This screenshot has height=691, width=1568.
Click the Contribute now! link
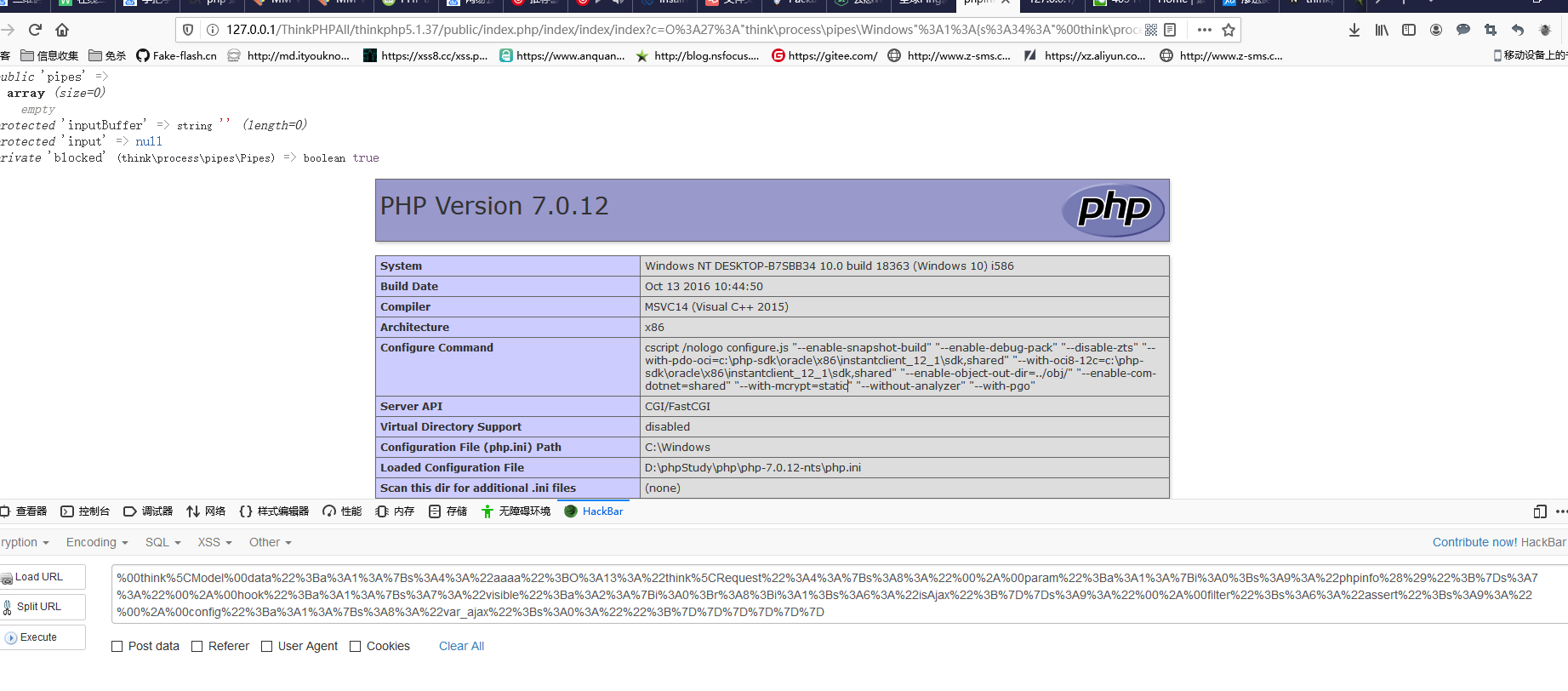point(1475,542)
